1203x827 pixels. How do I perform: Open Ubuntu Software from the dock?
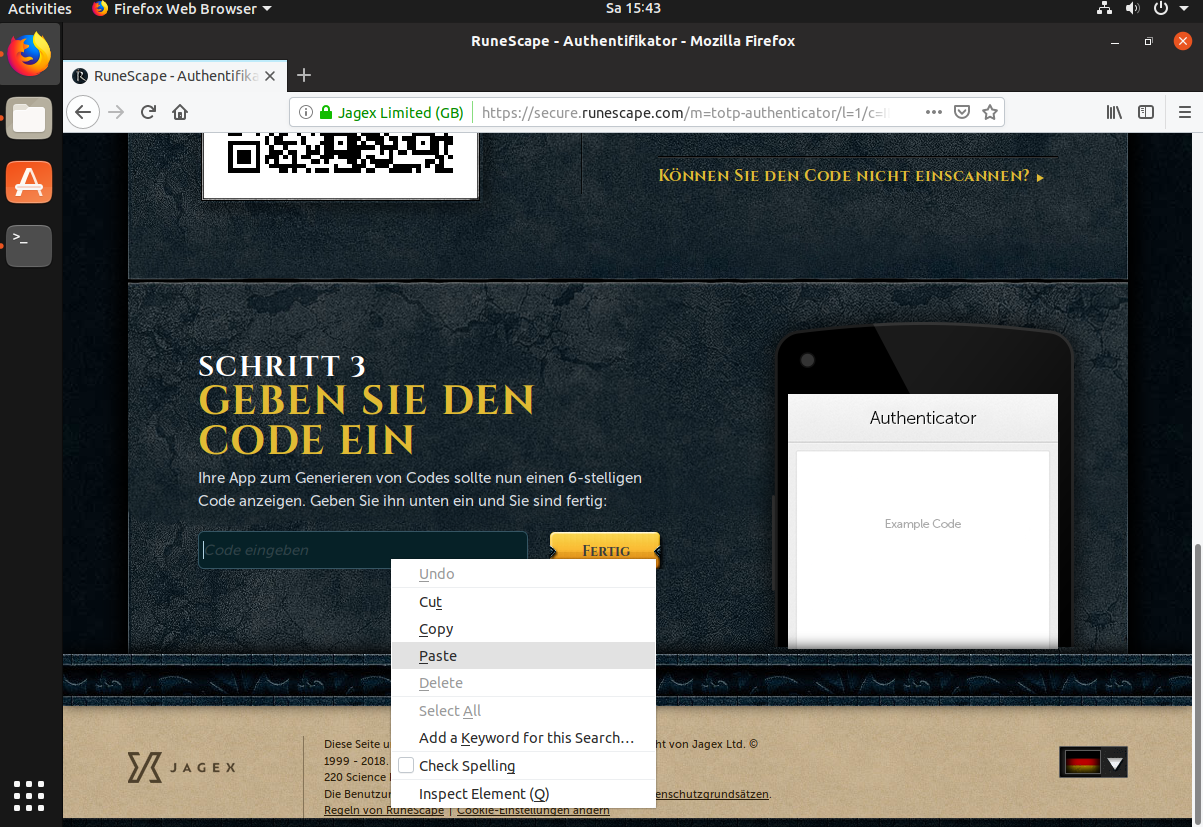[29, 182]
